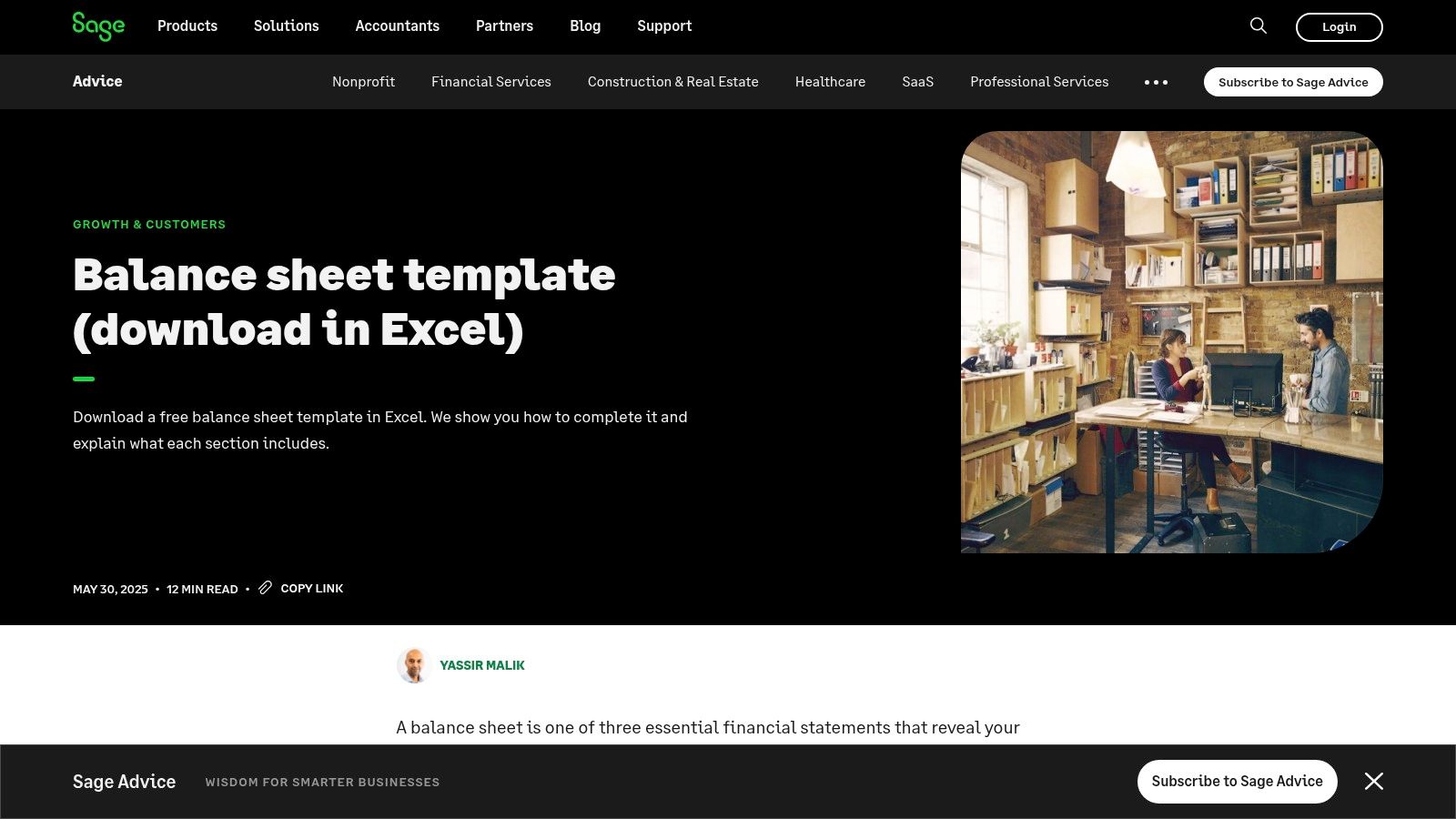Screen dimensions: 1456x819
Task: Open the site search
Action: tap(1259, 26)
